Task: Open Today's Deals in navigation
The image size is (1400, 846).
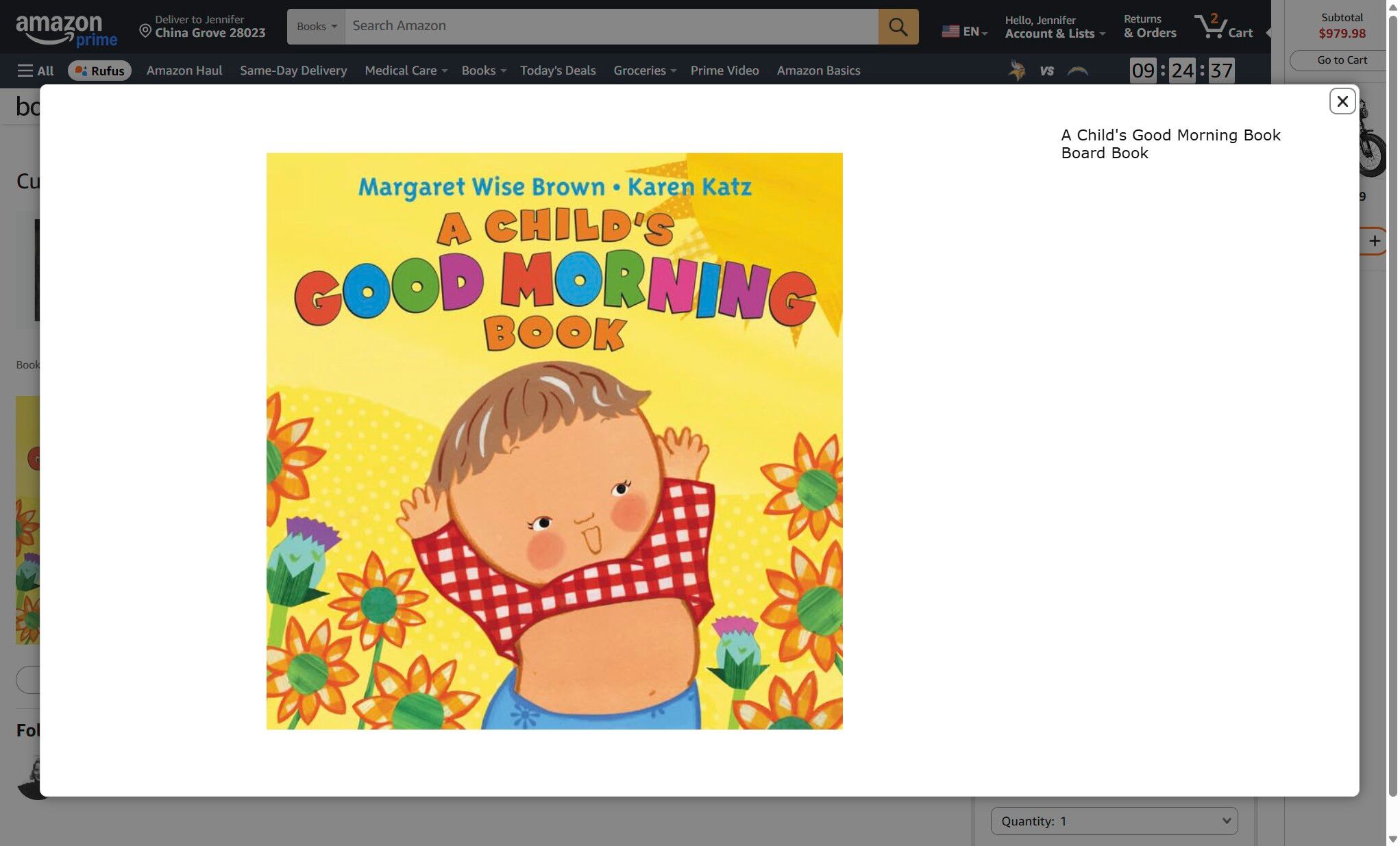Action: pyautogui.click(x=557, y=71)
